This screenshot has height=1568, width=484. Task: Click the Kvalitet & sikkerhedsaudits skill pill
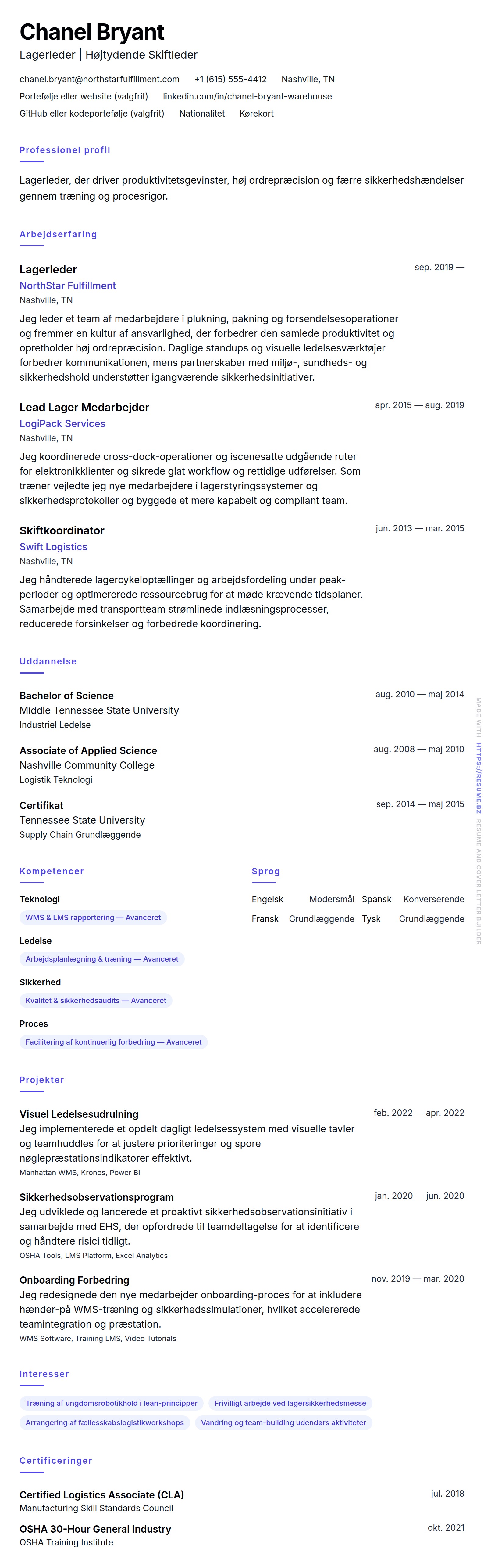coord(95,1000)
